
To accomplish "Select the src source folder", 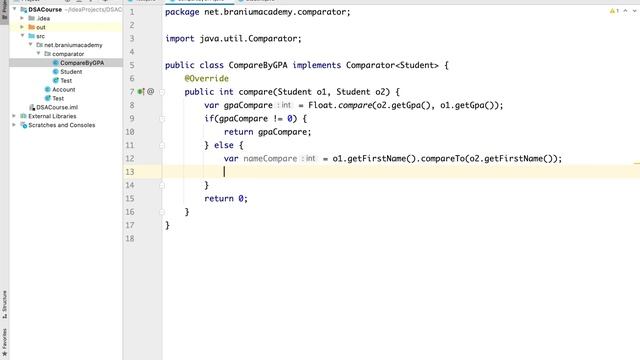I will point(40,36).
